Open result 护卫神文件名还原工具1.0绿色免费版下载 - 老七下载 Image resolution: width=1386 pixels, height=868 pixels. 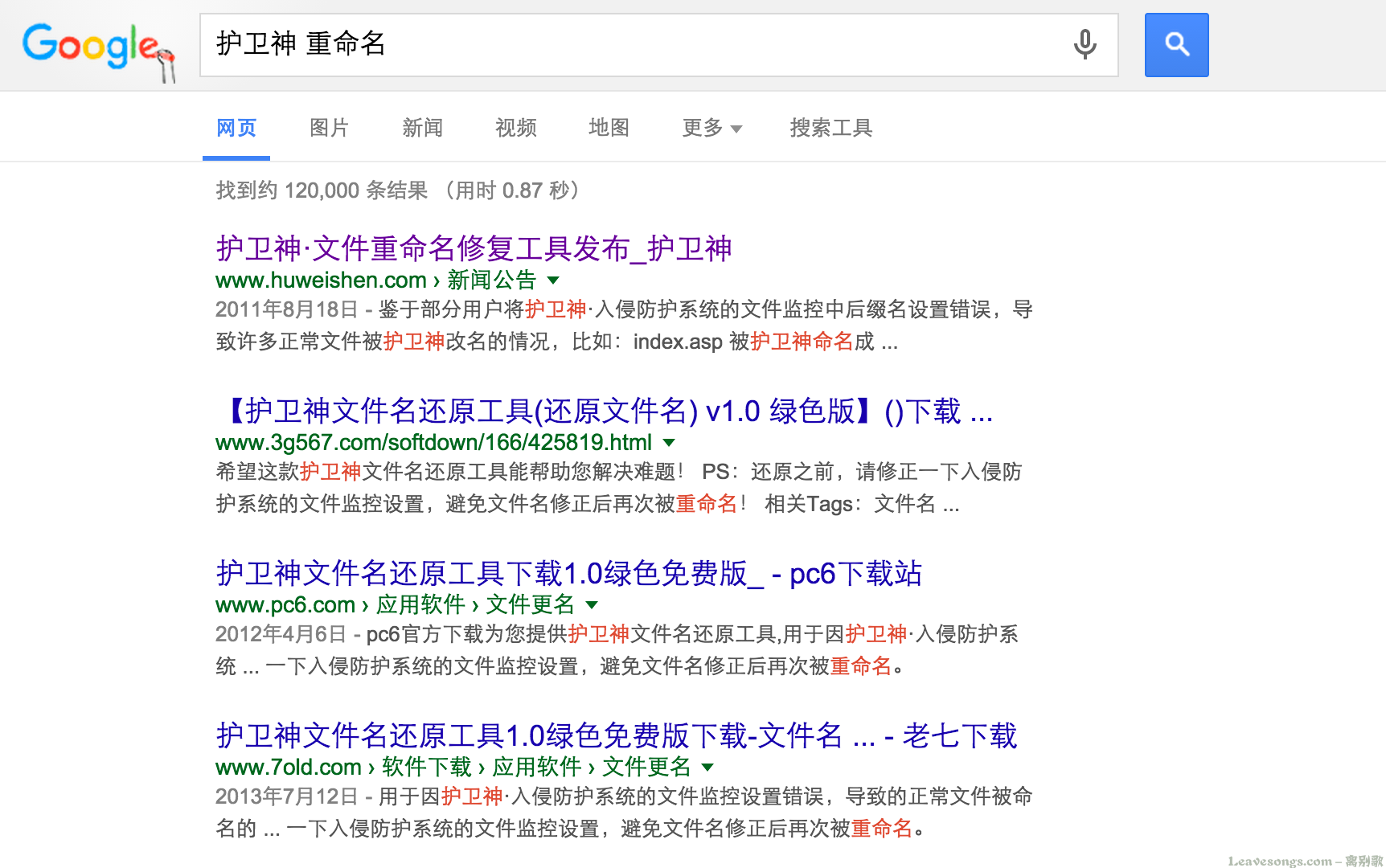point(616,735)
